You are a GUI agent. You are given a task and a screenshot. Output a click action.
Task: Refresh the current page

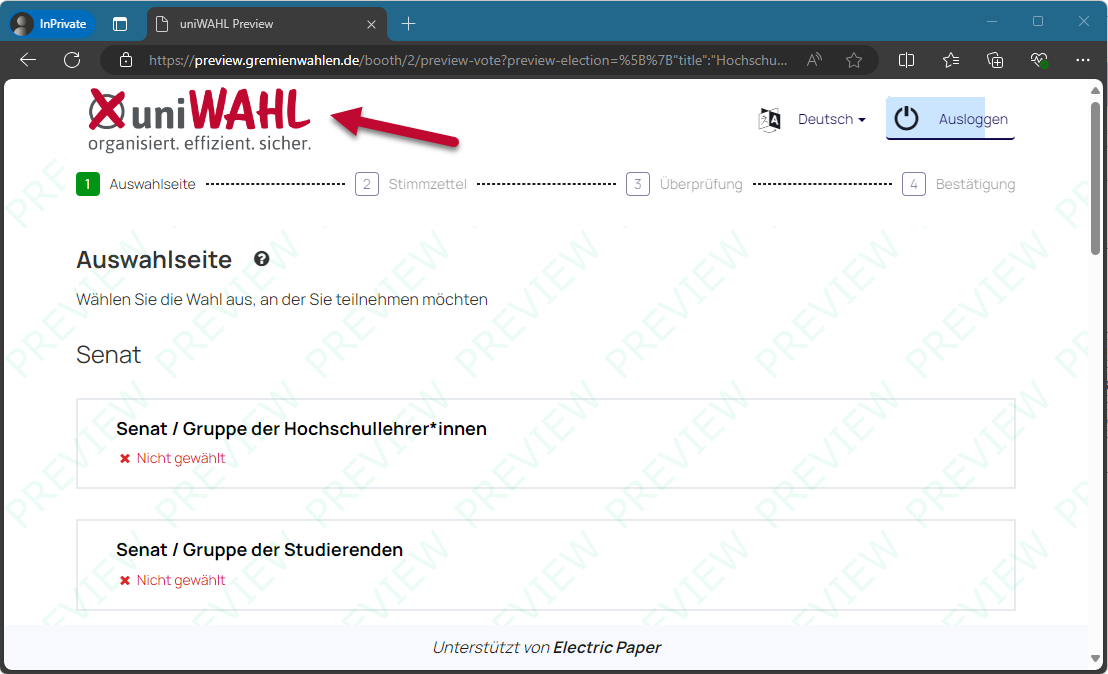coord(72,60)
